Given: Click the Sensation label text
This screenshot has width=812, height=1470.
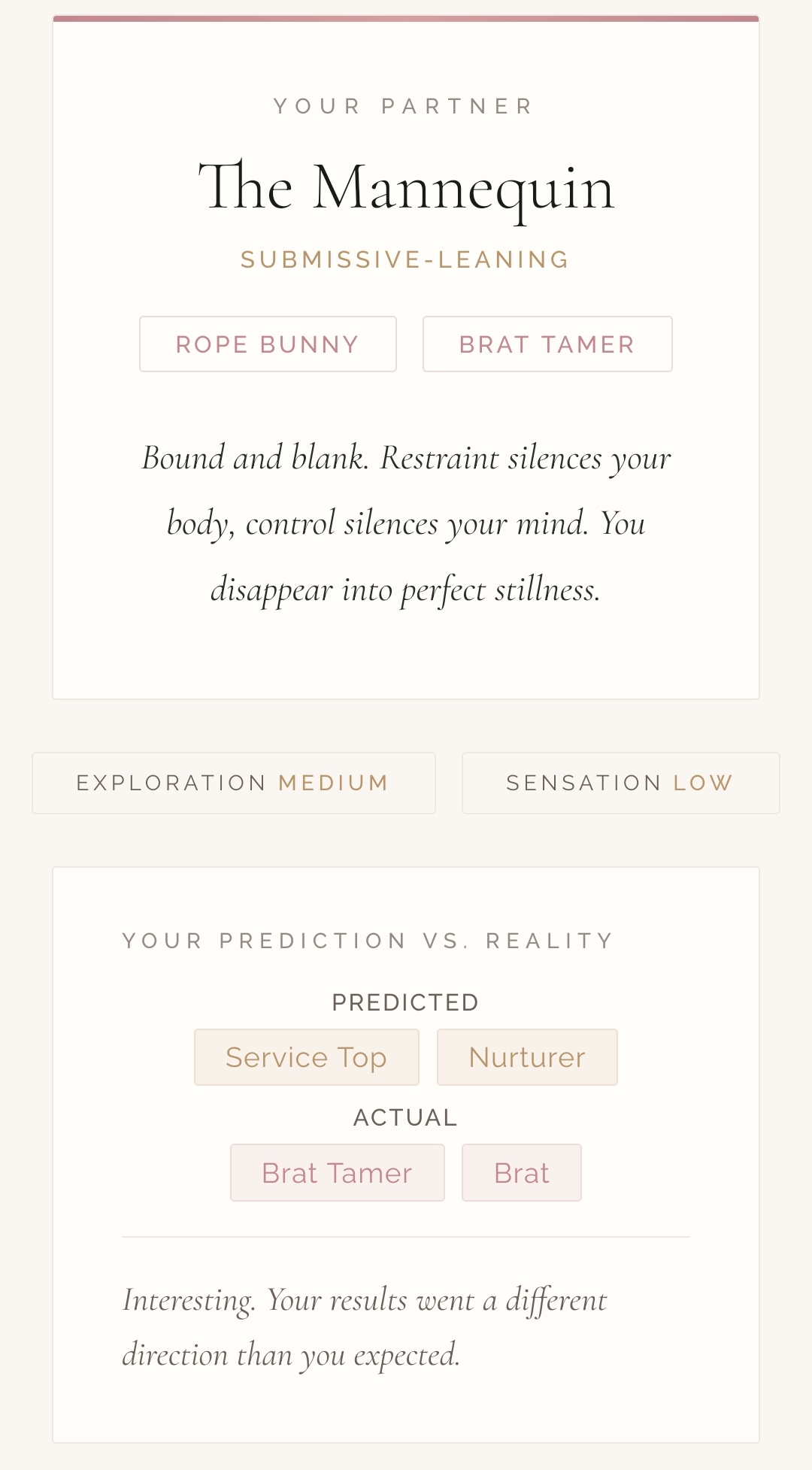Looking at the screenshot, I should pos(583,783).
